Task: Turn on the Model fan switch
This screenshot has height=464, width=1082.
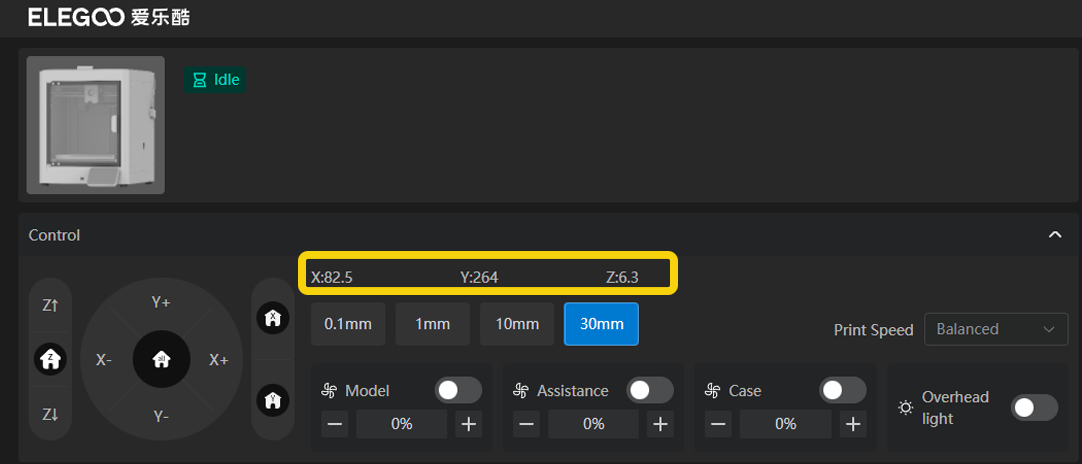Action: [x=458, y=390]
